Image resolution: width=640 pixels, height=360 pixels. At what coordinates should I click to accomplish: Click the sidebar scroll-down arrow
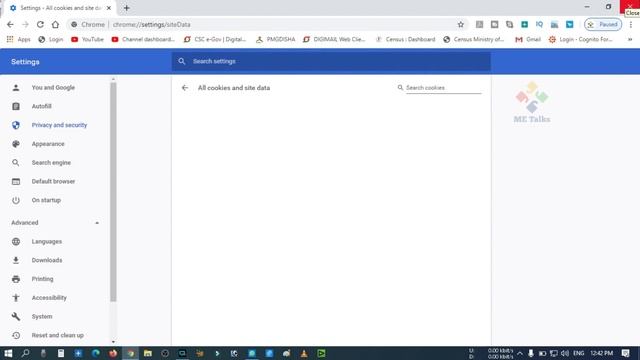pos(113,342)
